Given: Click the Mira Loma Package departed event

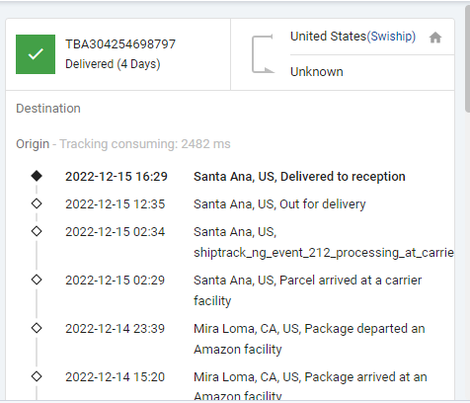Looking at the screenshot, I should click(x=309, y=339).
